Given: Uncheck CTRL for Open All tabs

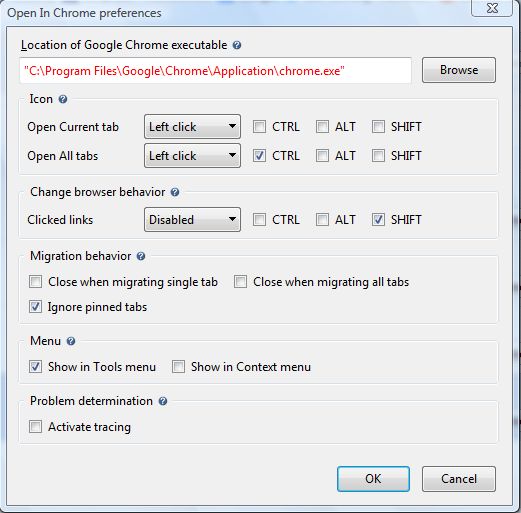Looking at the screenshot, I should (259, 156).
